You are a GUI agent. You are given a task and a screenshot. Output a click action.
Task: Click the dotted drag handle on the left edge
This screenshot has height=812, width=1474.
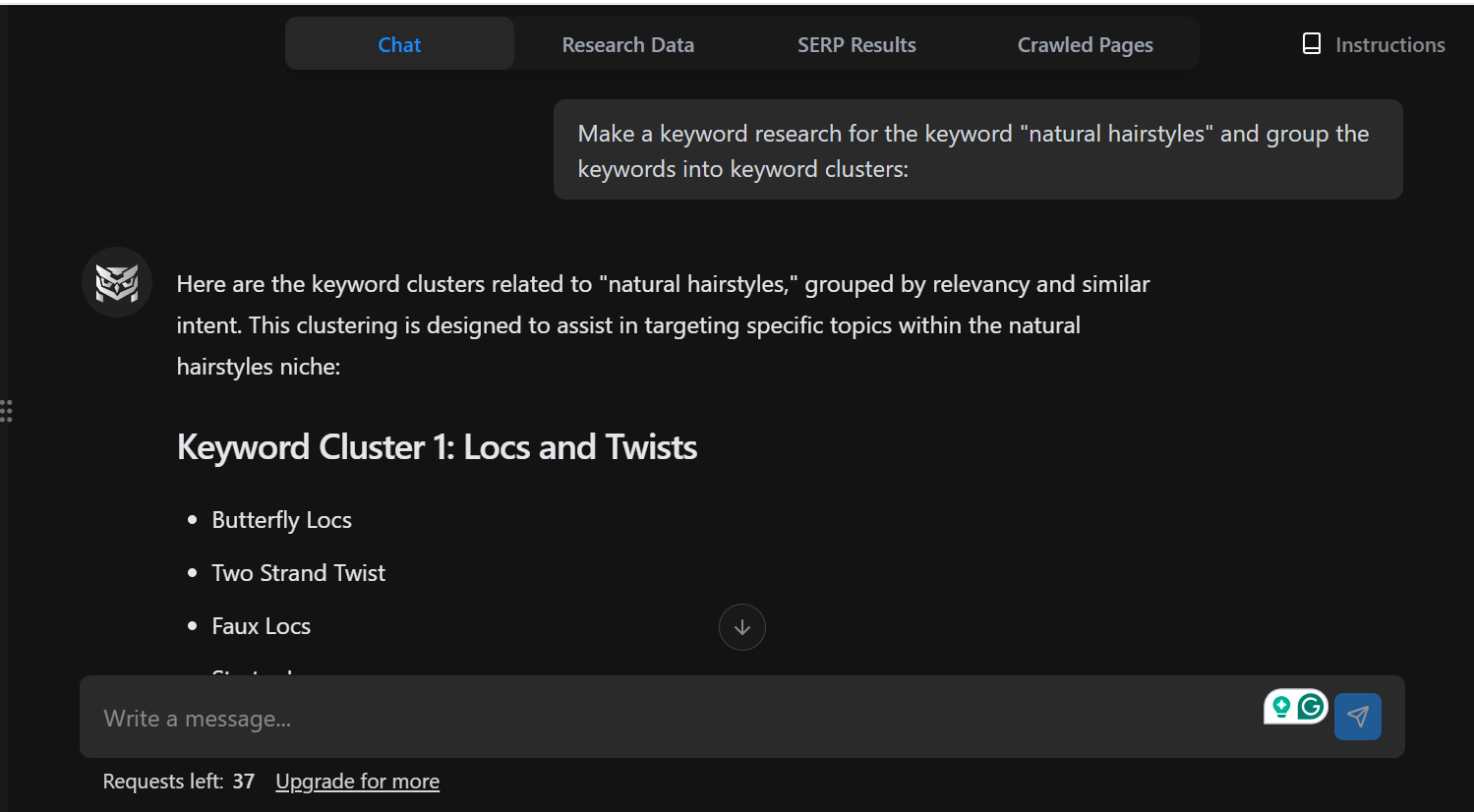(x=7, y=411)
